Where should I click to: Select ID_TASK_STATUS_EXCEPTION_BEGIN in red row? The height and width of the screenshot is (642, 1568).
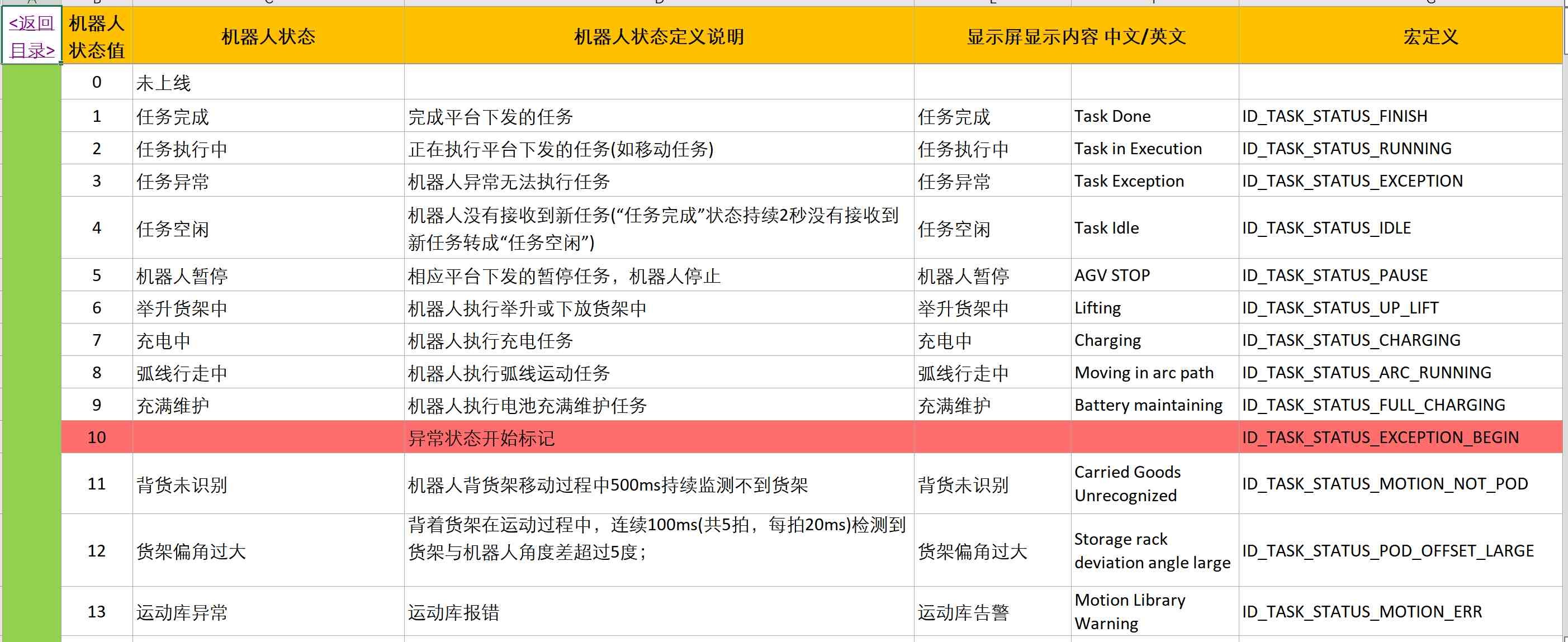pyautogui.click(x=1380, y=437)
